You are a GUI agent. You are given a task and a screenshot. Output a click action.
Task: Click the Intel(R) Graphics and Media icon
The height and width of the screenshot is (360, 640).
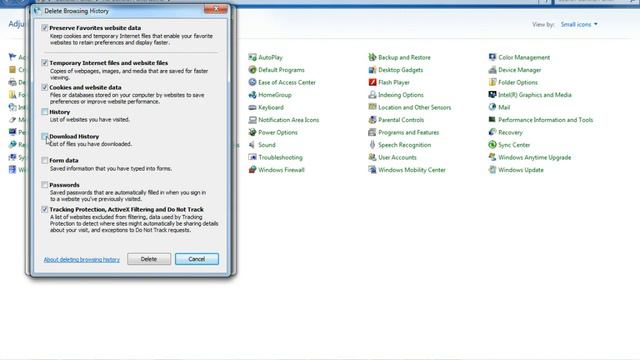(492, 95)
